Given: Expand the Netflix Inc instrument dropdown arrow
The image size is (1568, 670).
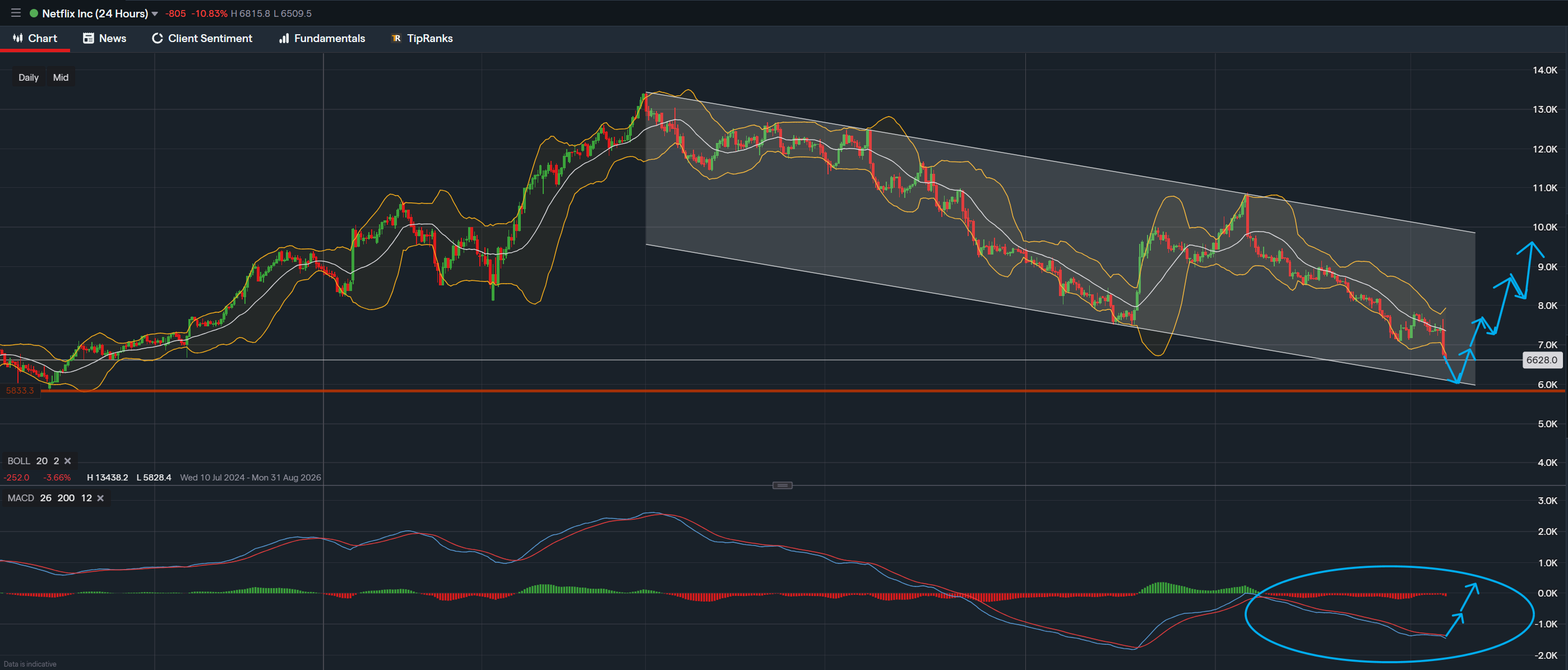Looking at the screenshot, I should coord(155,13).
